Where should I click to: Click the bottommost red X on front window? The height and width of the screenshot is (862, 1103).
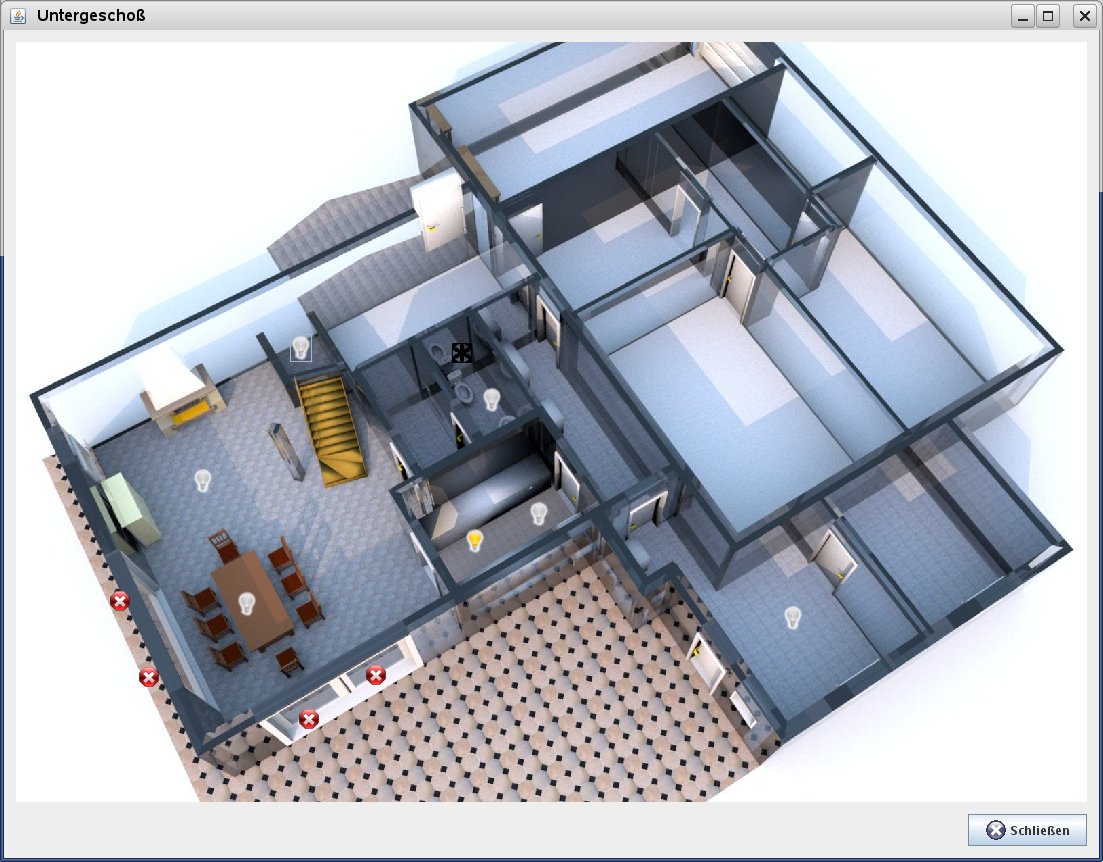pos(309,719)
